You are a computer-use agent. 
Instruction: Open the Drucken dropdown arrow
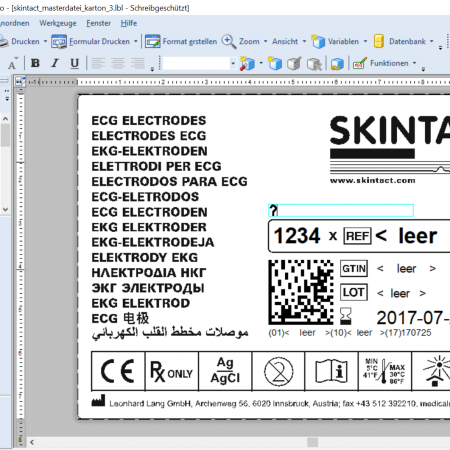[45, 42]
